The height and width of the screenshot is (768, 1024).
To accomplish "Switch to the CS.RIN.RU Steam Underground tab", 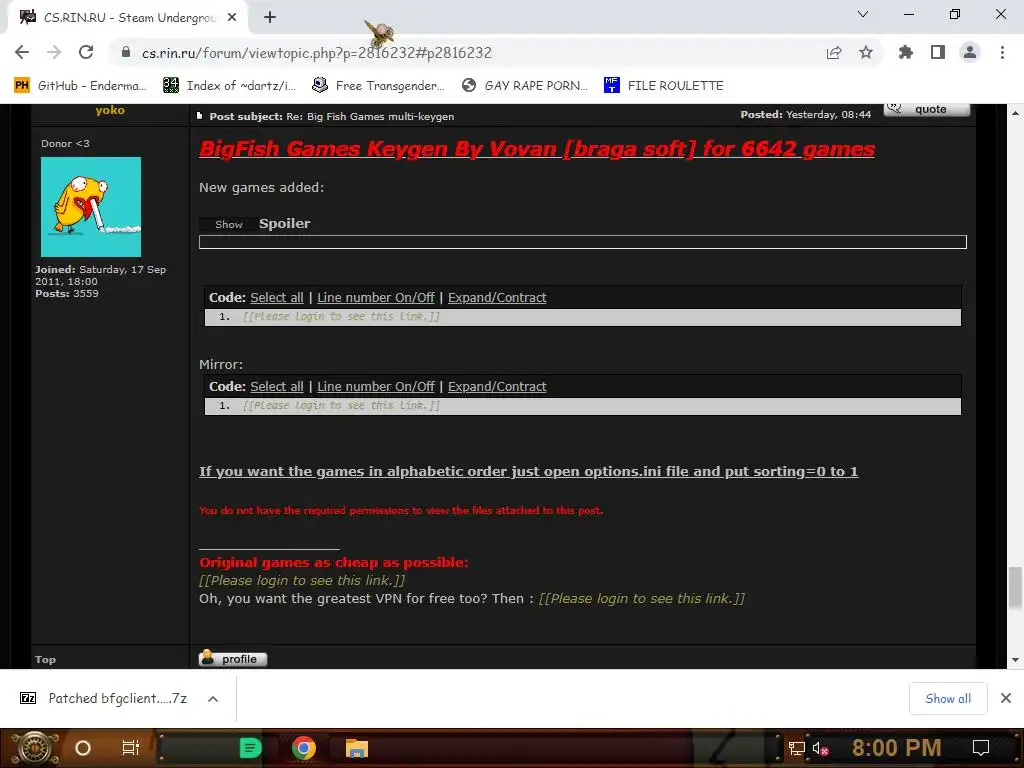I will 127,18.
